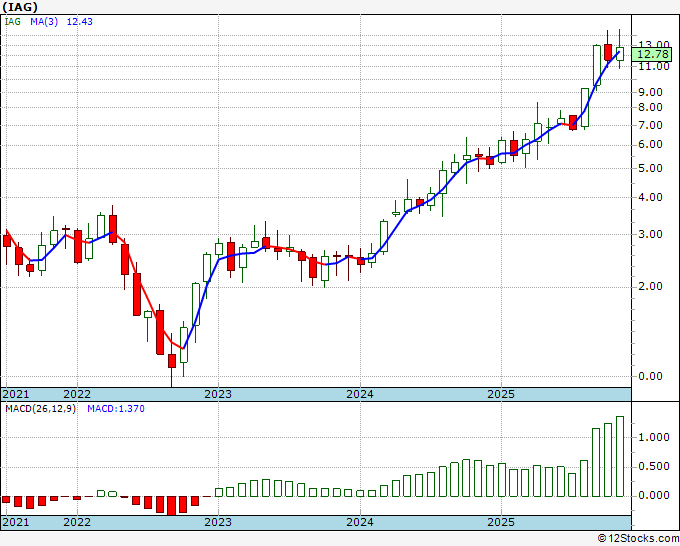Screen dimensions: 680x546
Task: Click 2021 on the MACD timeline
Action: pos(16,522)
